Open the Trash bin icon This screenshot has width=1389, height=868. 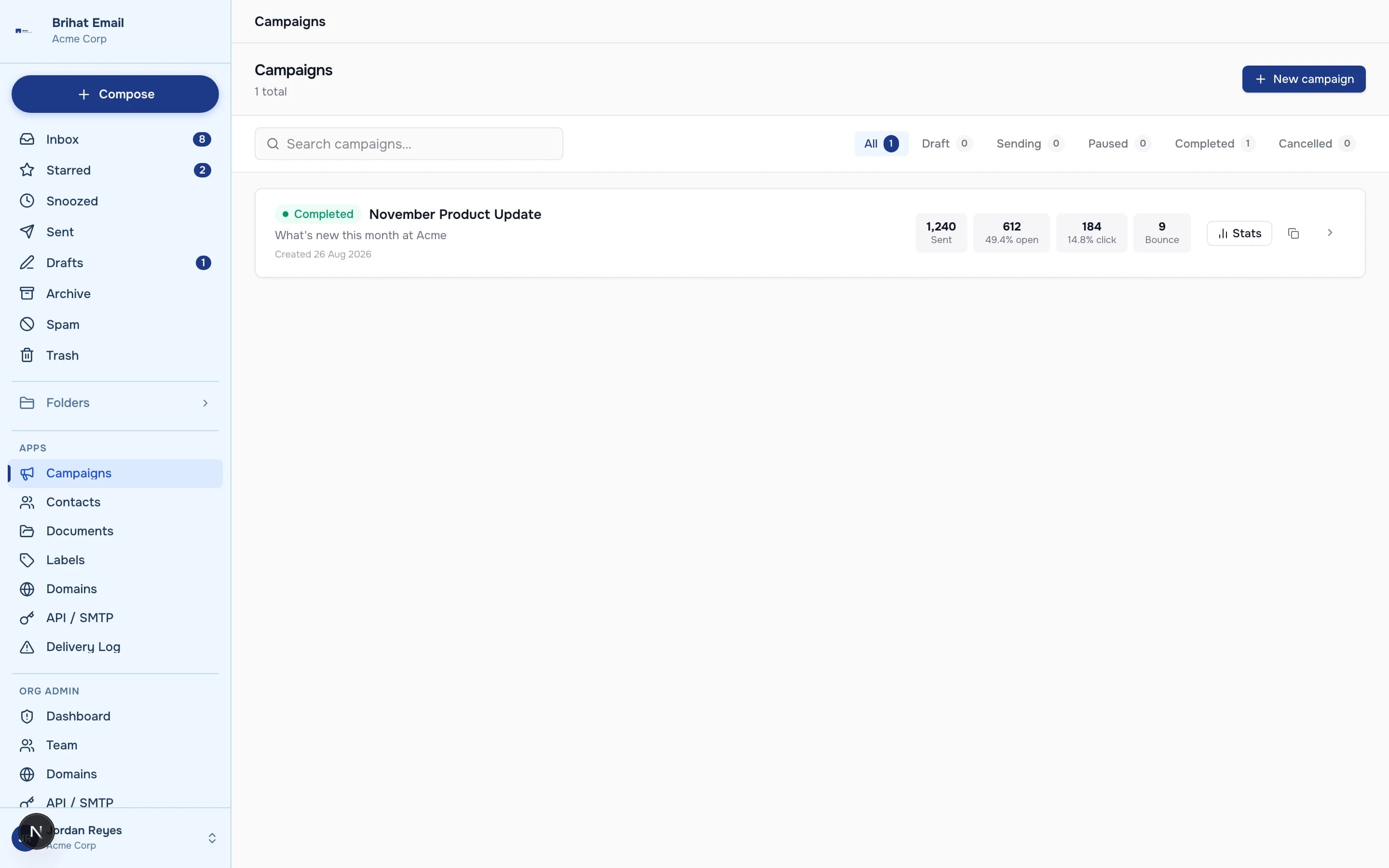tap(27, 355)
